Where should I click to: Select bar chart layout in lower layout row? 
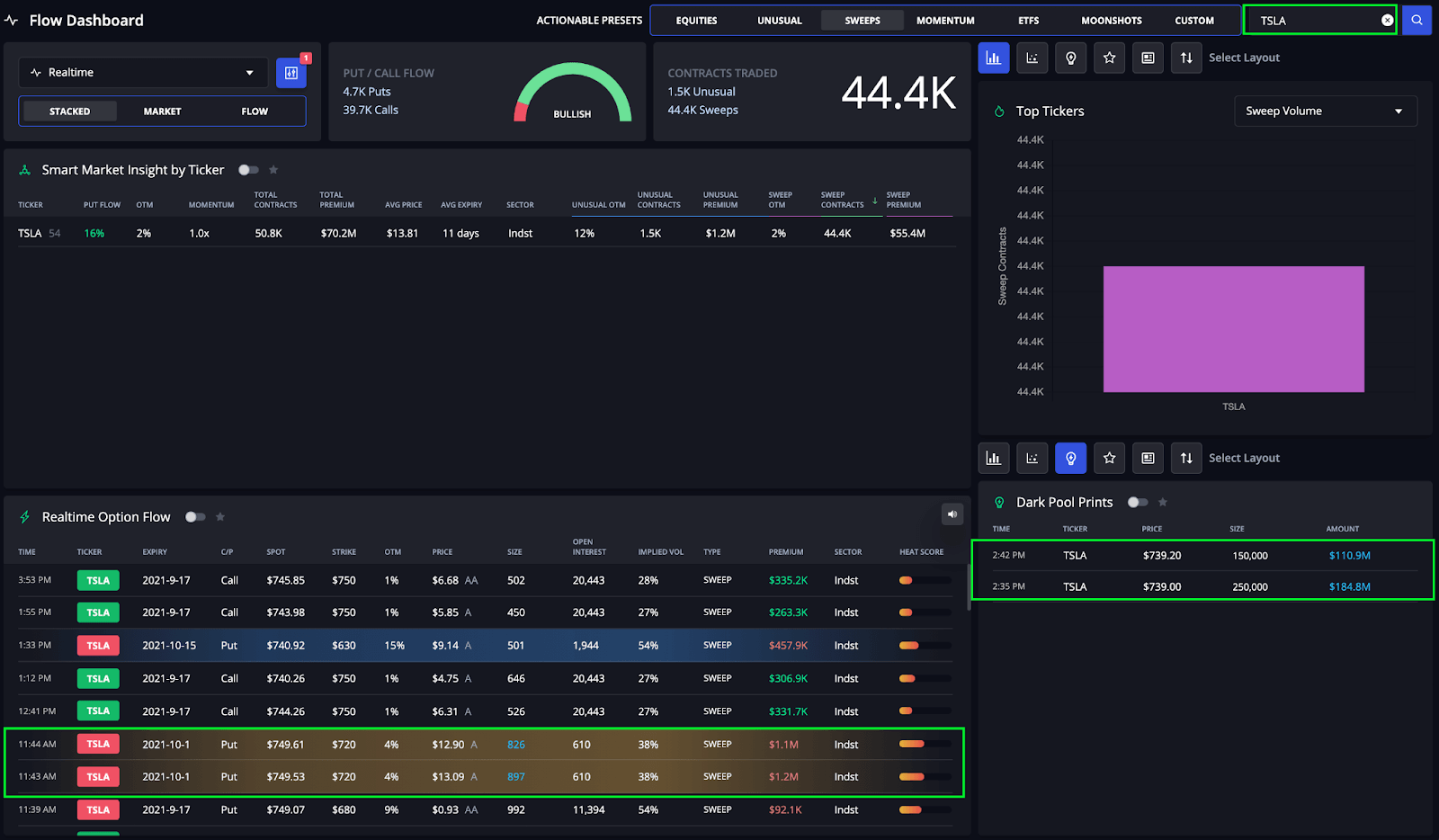[994, 458]
